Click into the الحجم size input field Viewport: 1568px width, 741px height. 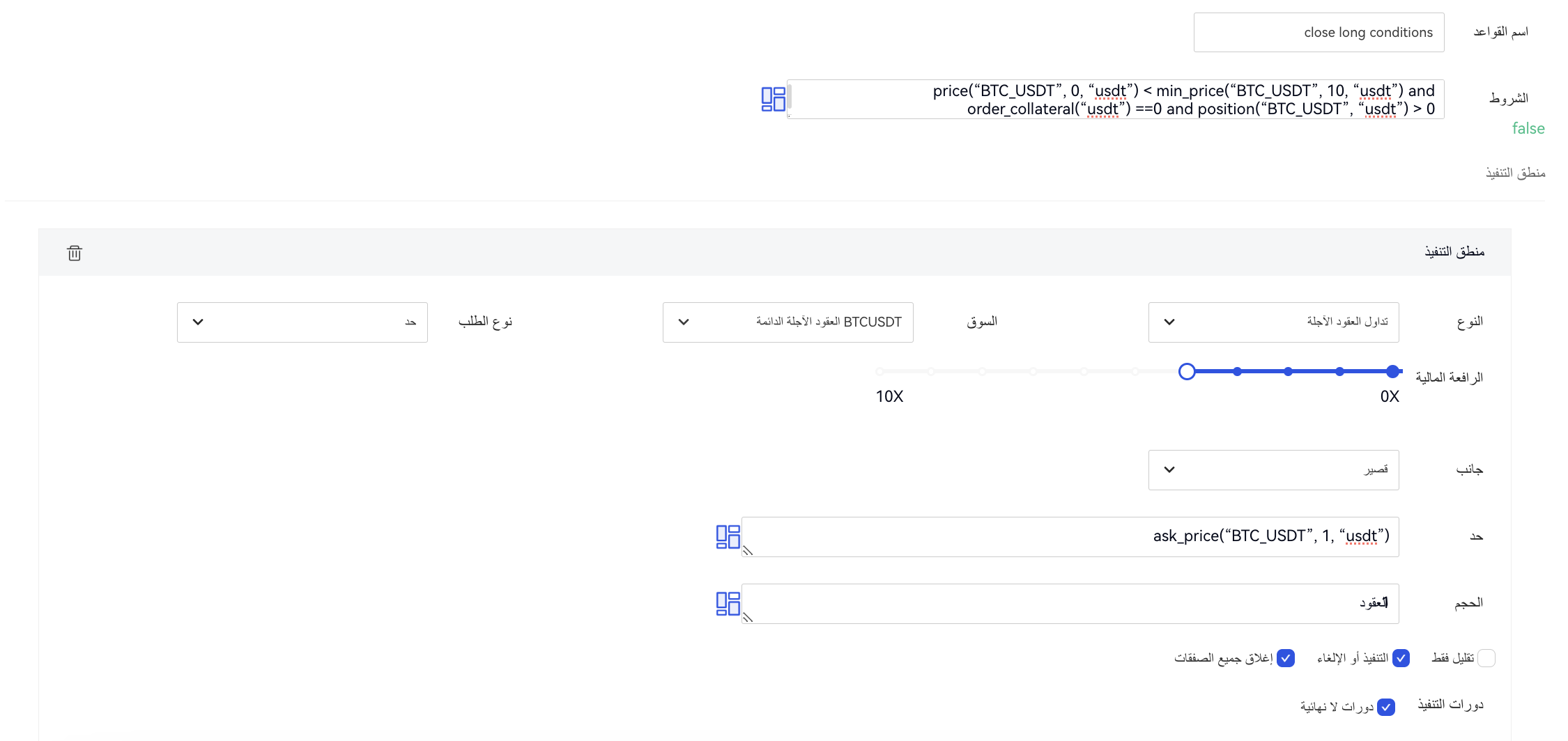click(x=1070, y=603)
